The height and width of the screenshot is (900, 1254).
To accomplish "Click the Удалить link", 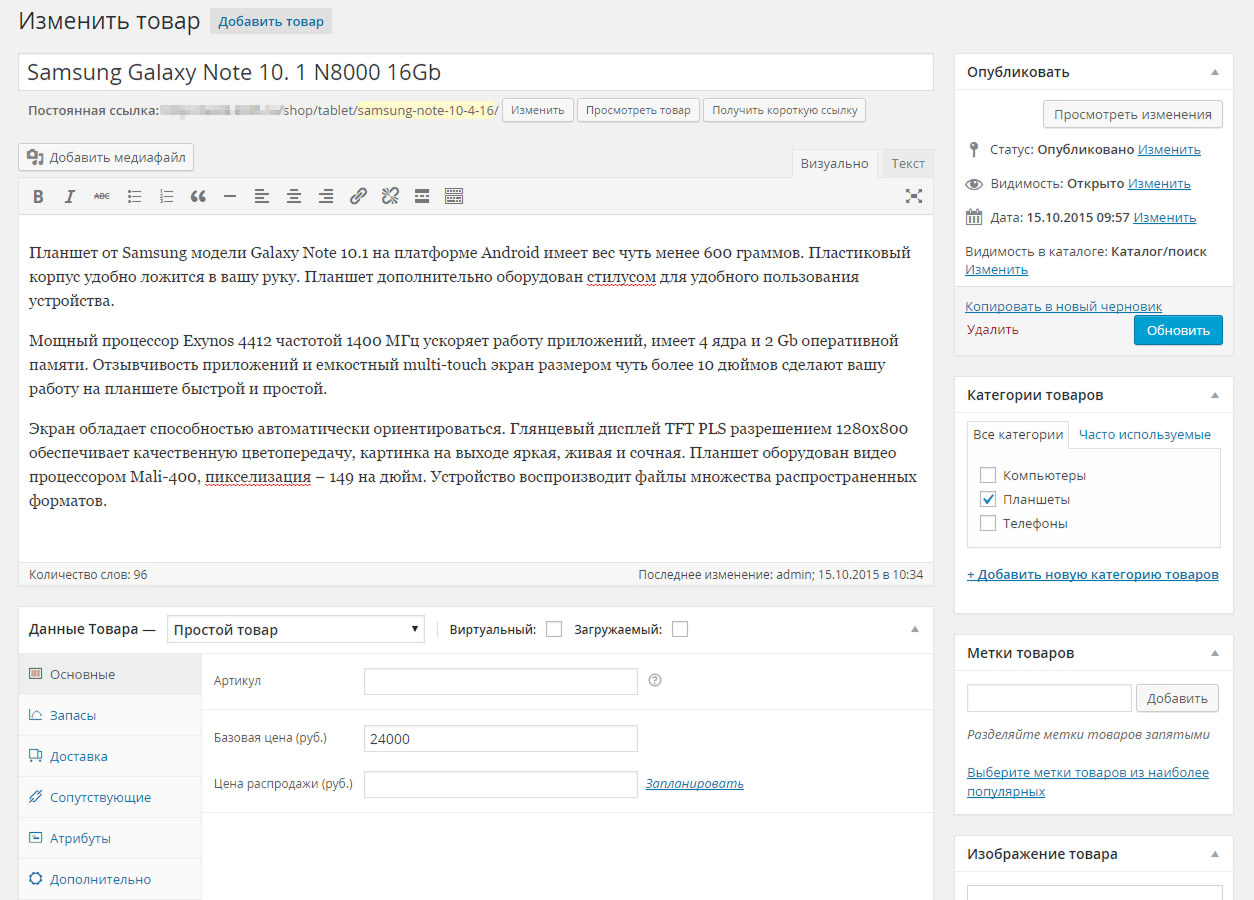I will pyautogui.click(x=993, y=329).
